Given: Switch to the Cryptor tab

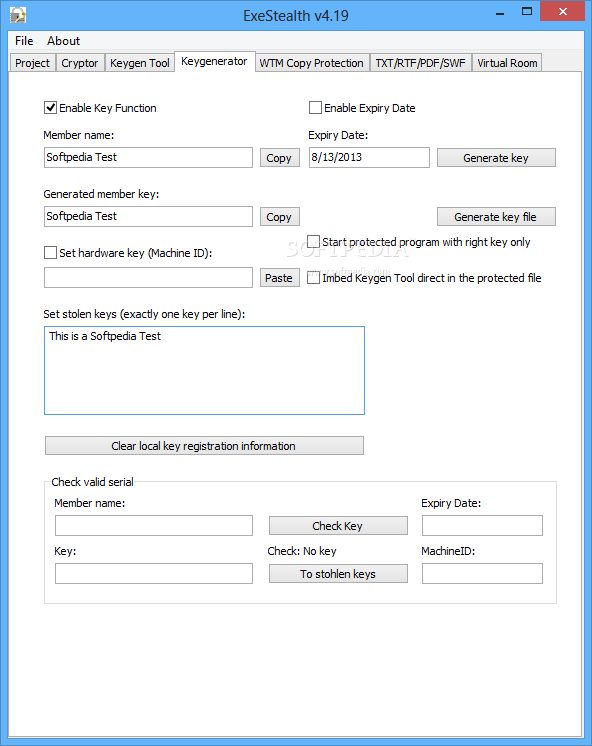Looking at the screenshot, I should tap(79, 63).
